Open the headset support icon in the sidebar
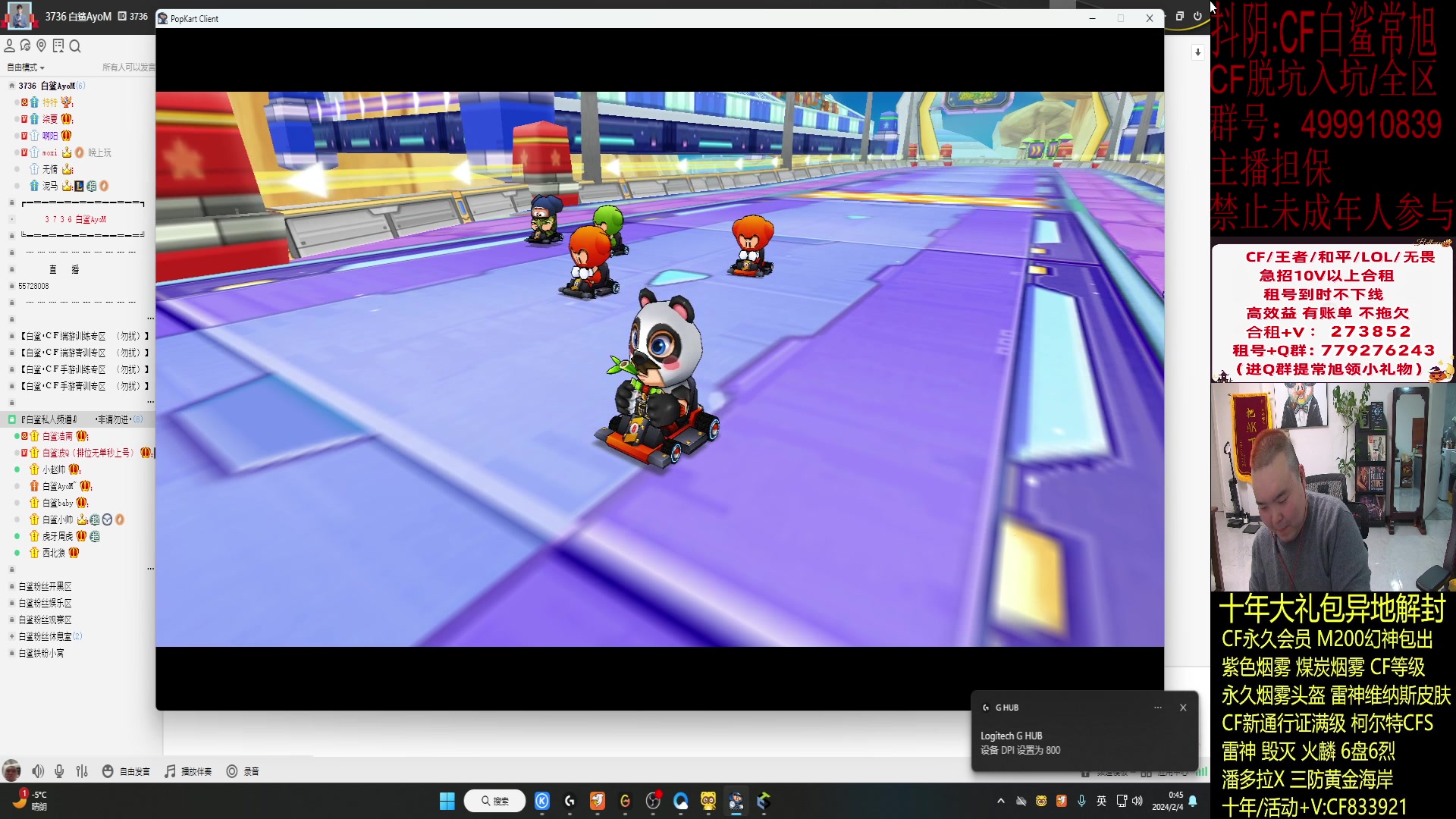Screen dimensions: 1456x819 click(x=25, y=46)
